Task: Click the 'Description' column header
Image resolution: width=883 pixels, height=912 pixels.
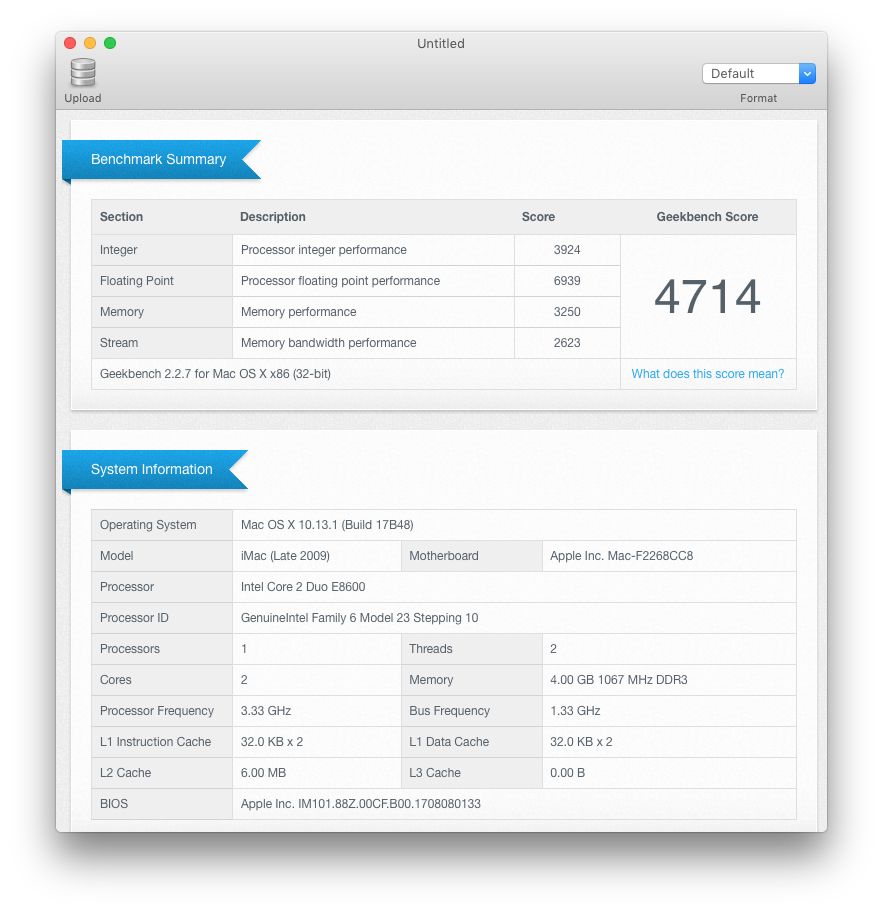Action: (273, 217)
